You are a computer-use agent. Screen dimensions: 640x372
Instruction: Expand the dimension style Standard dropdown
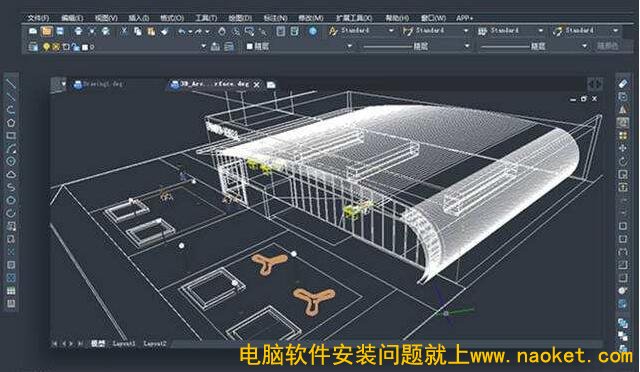coord(466,31)
